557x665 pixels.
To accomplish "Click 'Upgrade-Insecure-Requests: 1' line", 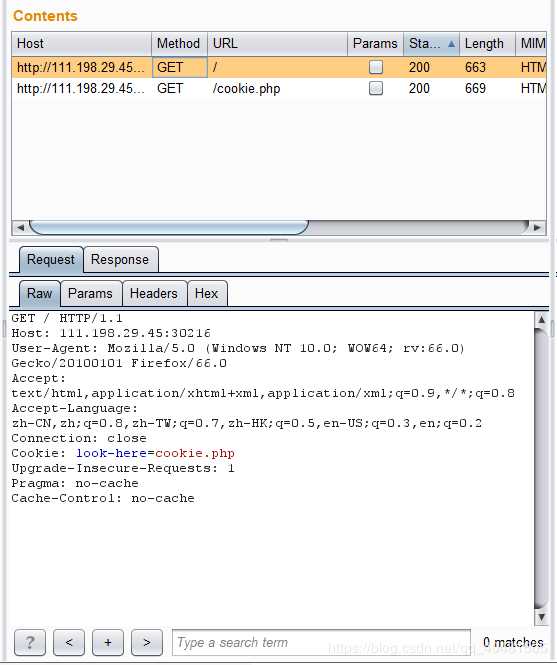I will (x=123, y=468).
